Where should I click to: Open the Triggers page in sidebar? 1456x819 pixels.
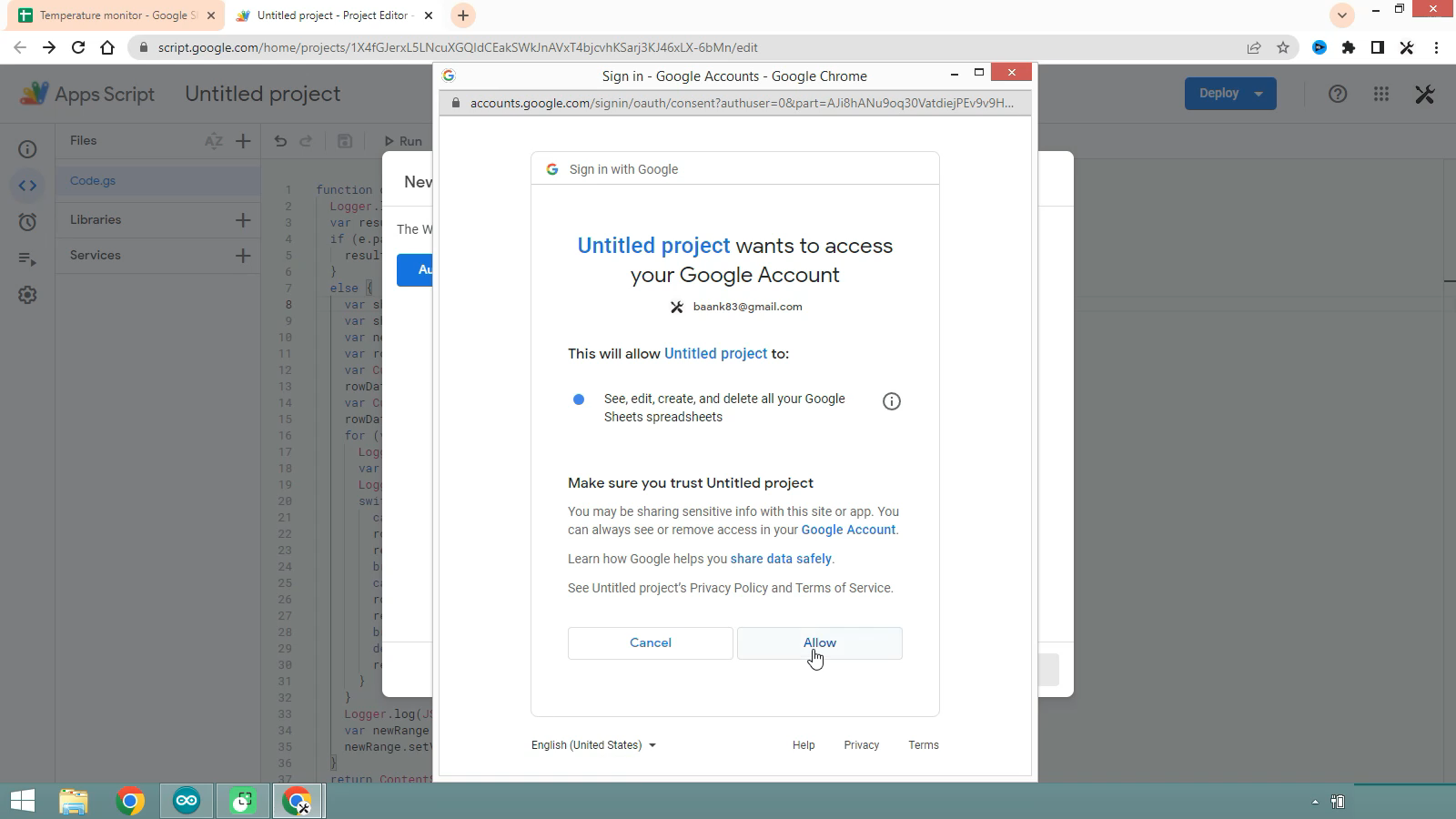[x=27, y=222]
